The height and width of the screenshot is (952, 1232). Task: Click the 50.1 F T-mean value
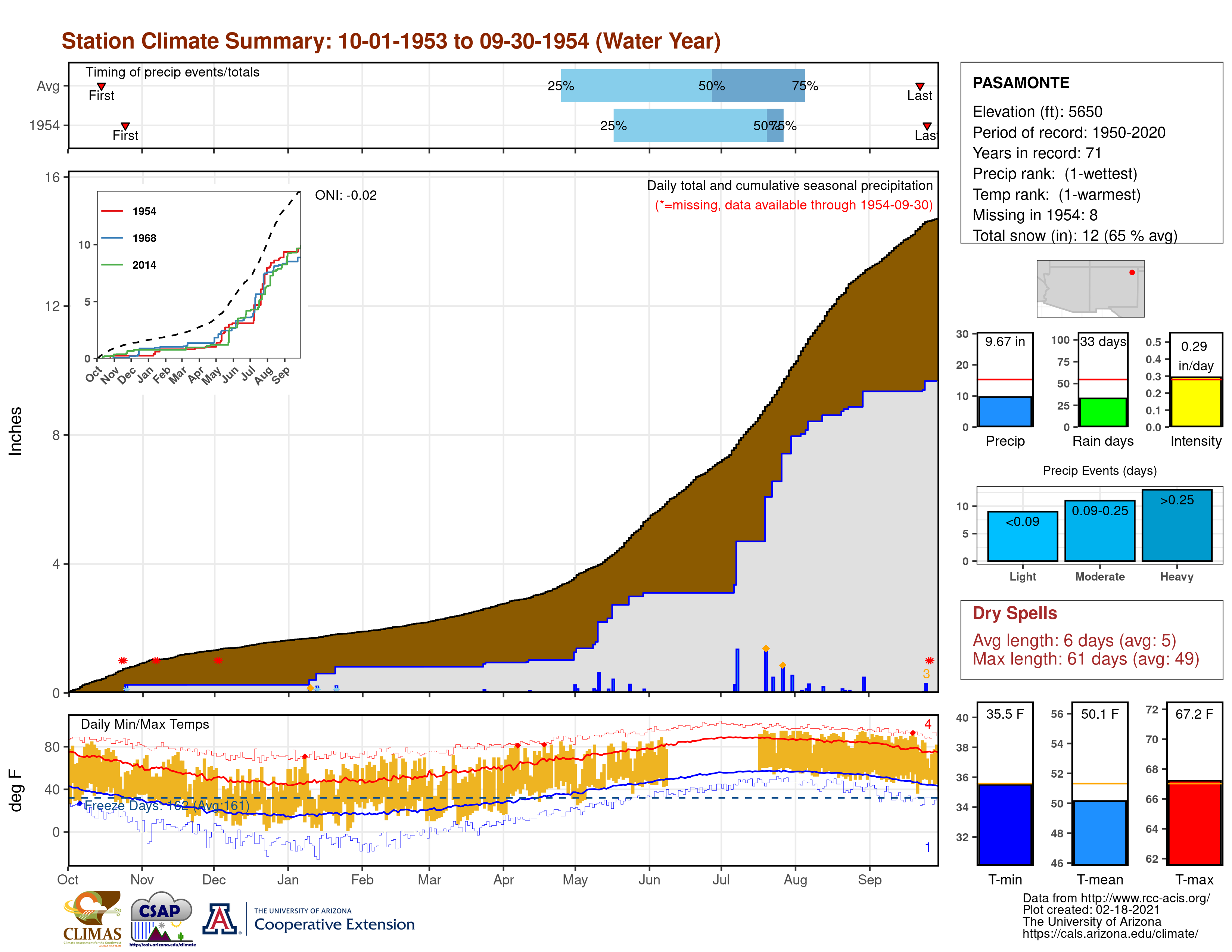[1099, 714]
